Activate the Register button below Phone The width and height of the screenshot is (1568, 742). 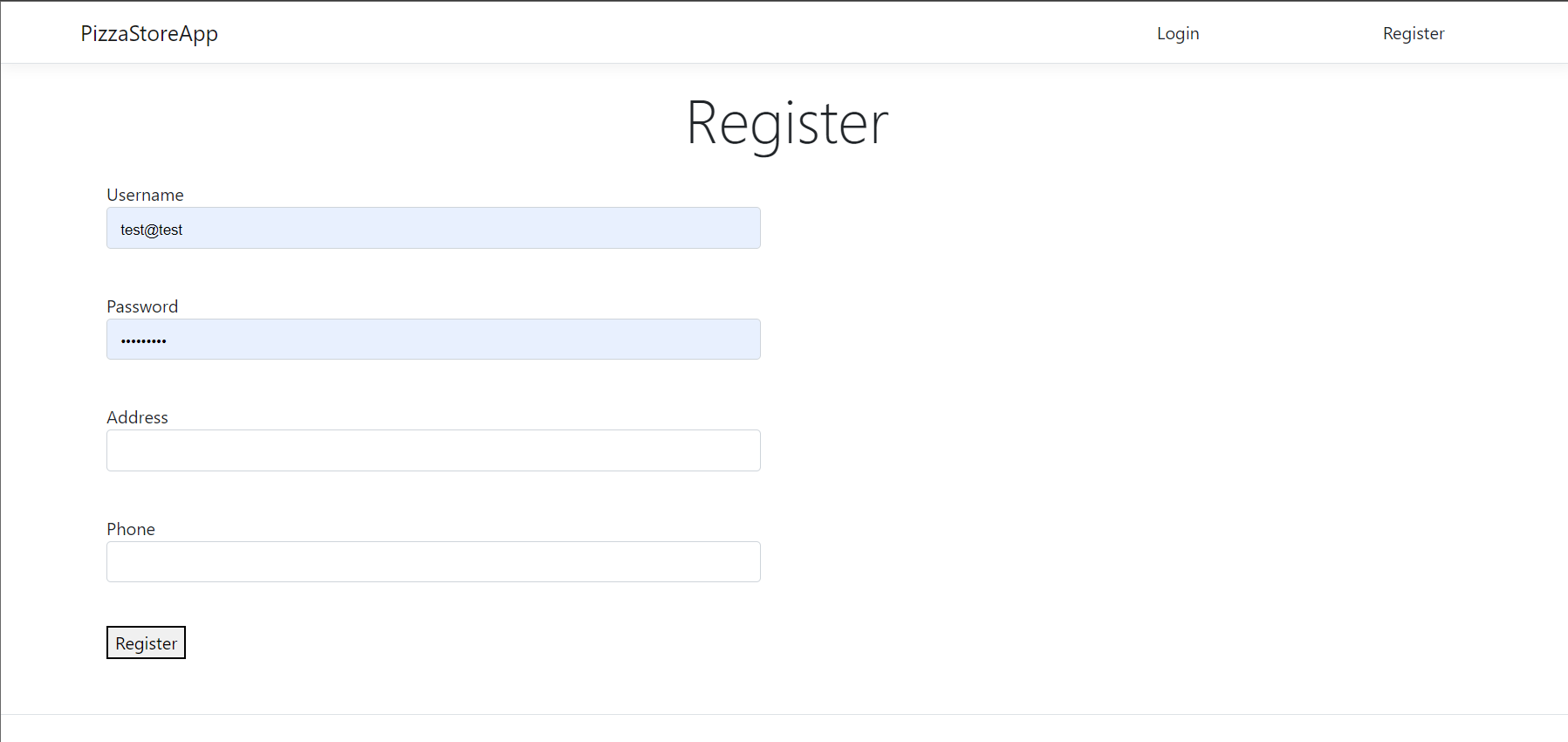[x=146, y=642]
